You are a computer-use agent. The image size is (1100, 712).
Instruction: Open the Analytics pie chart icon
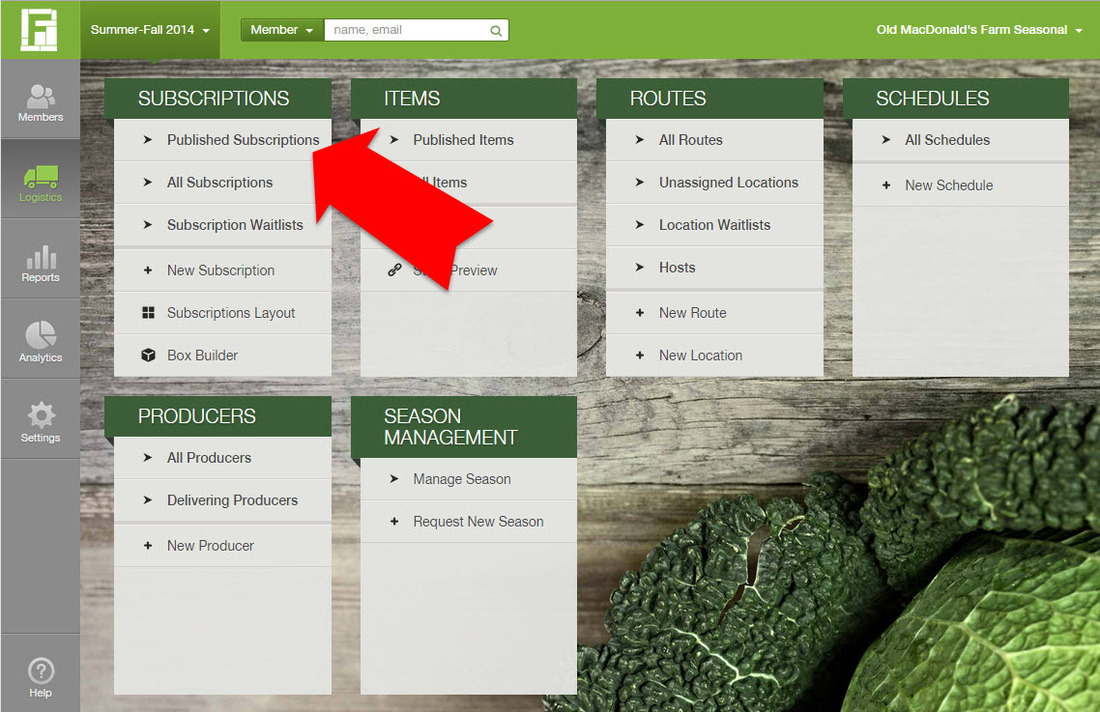pyautogui.click(x=41, y=335)
